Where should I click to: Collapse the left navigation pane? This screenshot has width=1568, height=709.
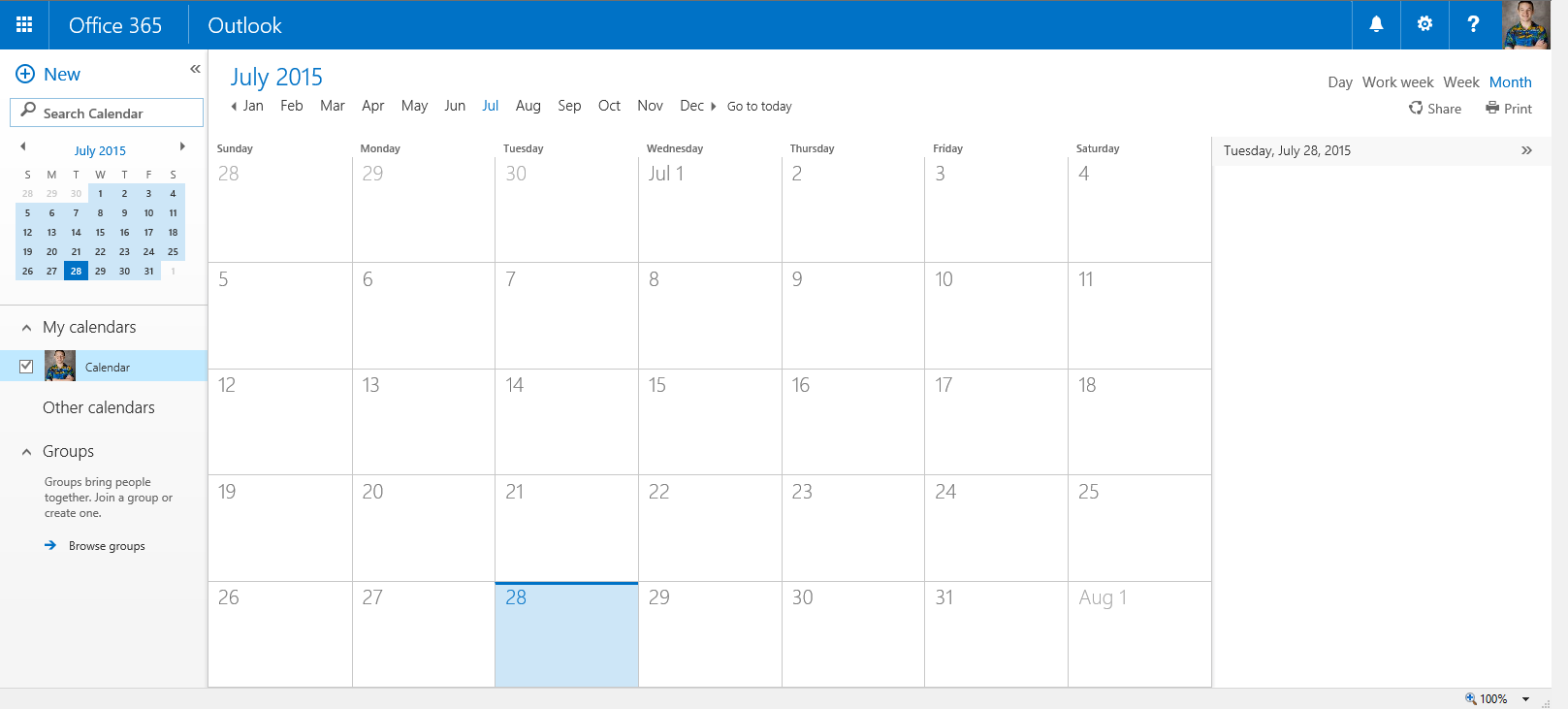point(195,69)
